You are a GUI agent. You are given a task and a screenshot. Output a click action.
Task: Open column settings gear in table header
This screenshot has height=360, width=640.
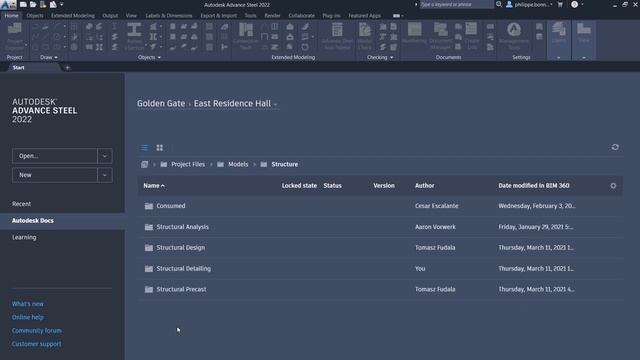[613, 186]
